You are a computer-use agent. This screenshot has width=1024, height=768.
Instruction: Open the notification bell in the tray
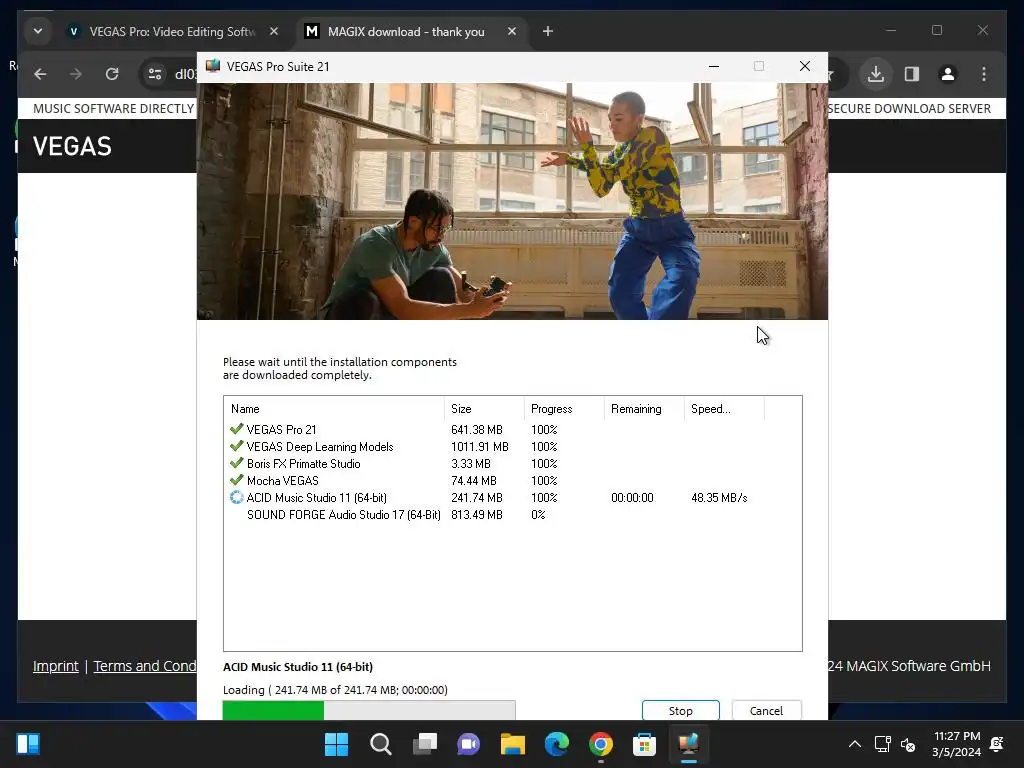coord(997,744)
